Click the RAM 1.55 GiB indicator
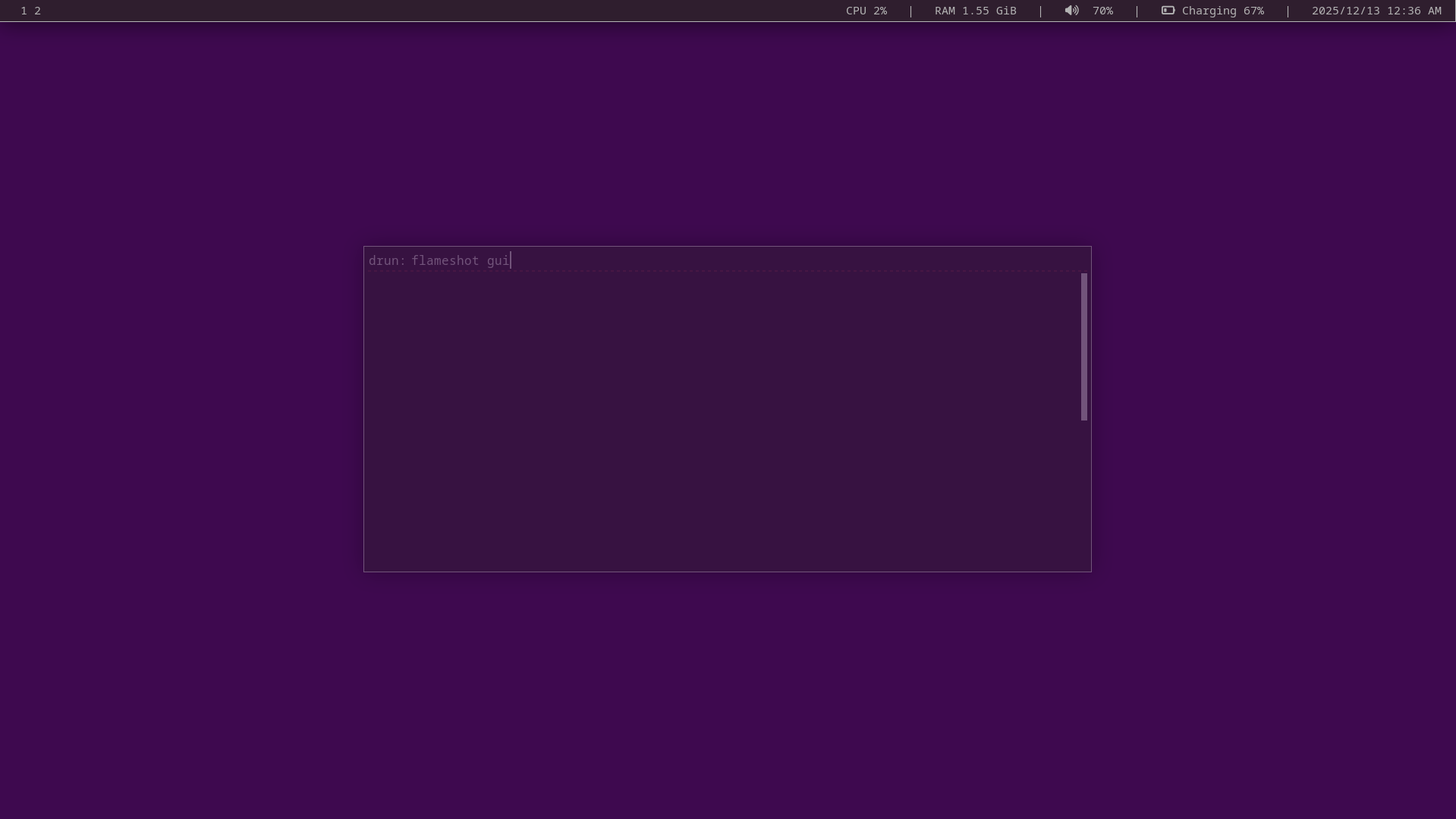This screenshot has width=1456, height=819. (975, 11)
